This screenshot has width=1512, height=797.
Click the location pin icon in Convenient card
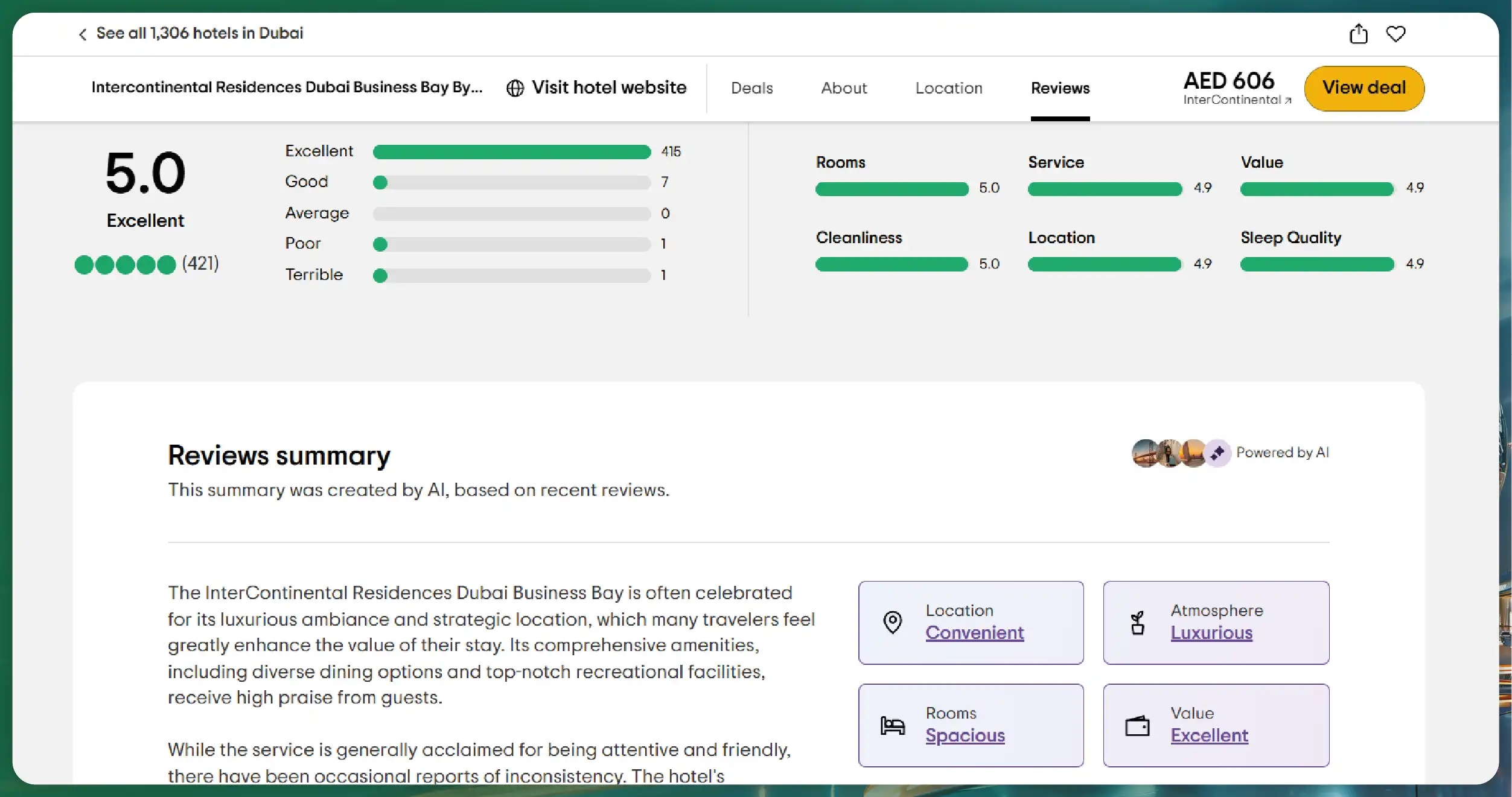pos(892,622)
